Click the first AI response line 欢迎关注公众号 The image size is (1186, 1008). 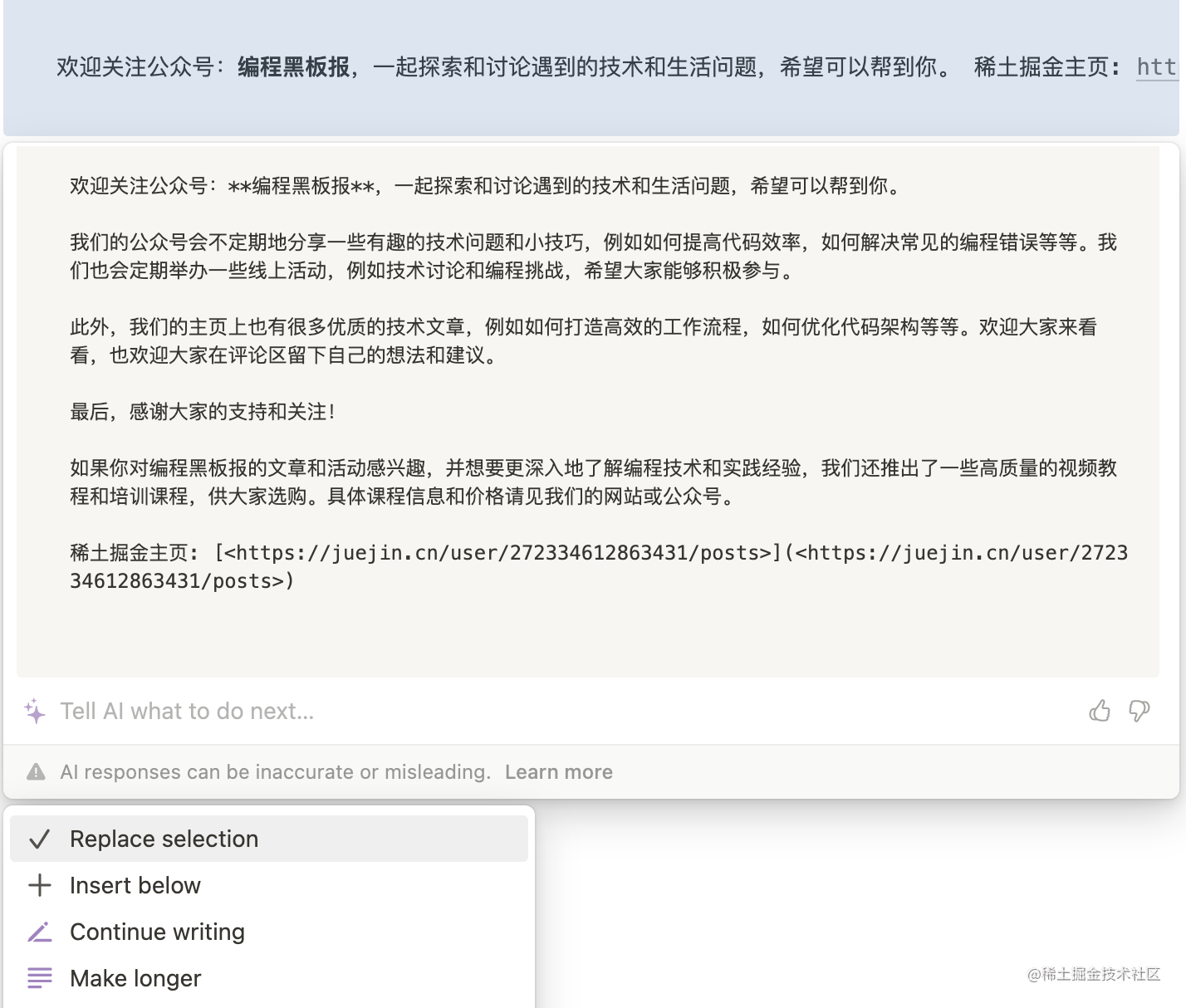[487, 186]
